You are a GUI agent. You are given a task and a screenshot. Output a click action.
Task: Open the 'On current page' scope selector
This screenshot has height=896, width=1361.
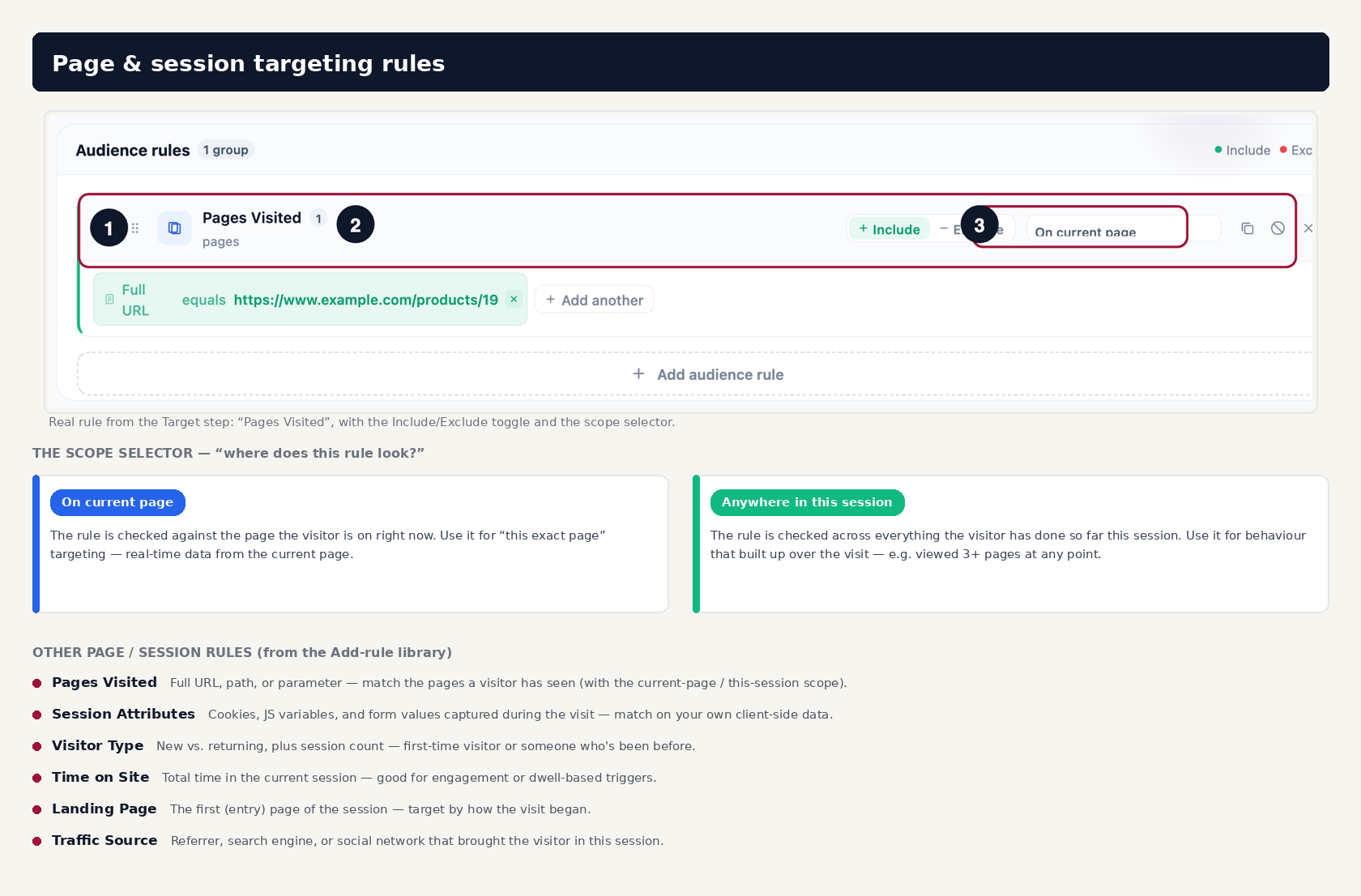click(1123, 229)
